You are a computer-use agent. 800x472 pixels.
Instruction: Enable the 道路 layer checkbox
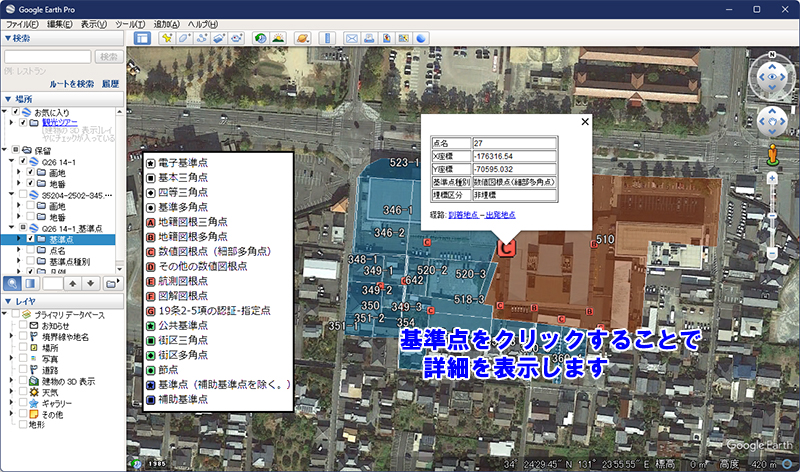click(x=23, y=369)
